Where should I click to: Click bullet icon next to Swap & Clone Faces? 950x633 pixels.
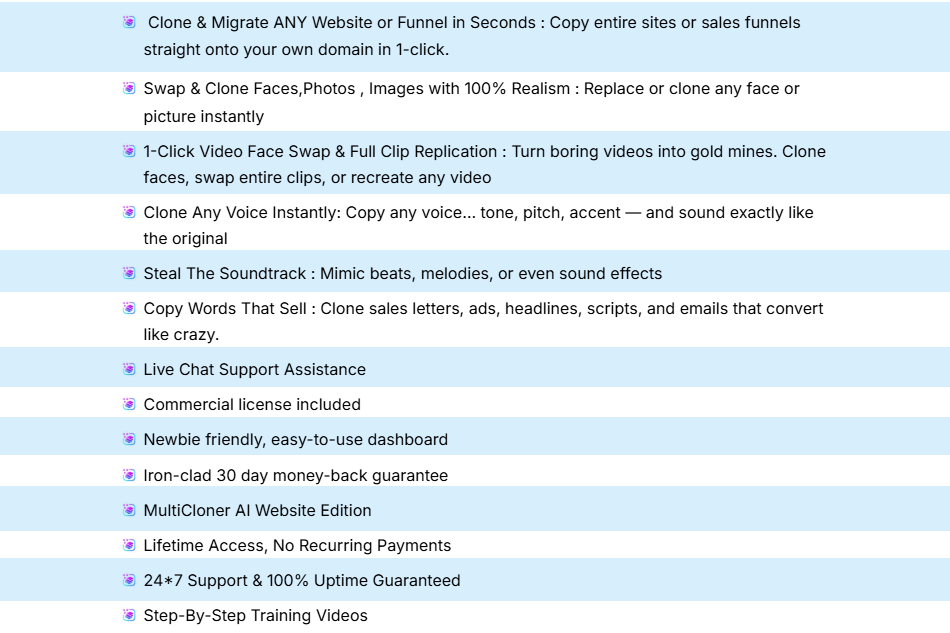[x=129, y=88]
